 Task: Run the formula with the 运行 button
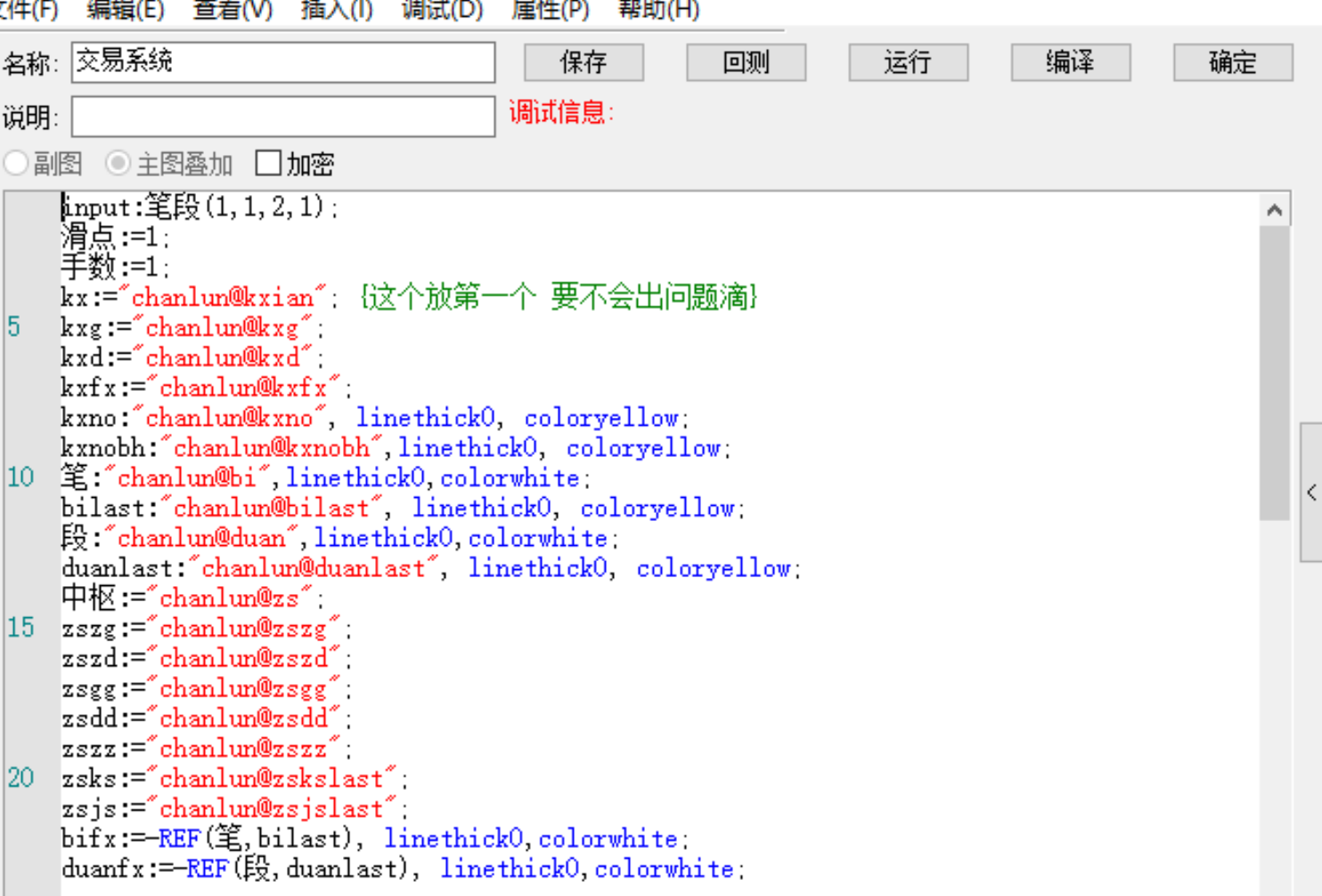point(908,62)
